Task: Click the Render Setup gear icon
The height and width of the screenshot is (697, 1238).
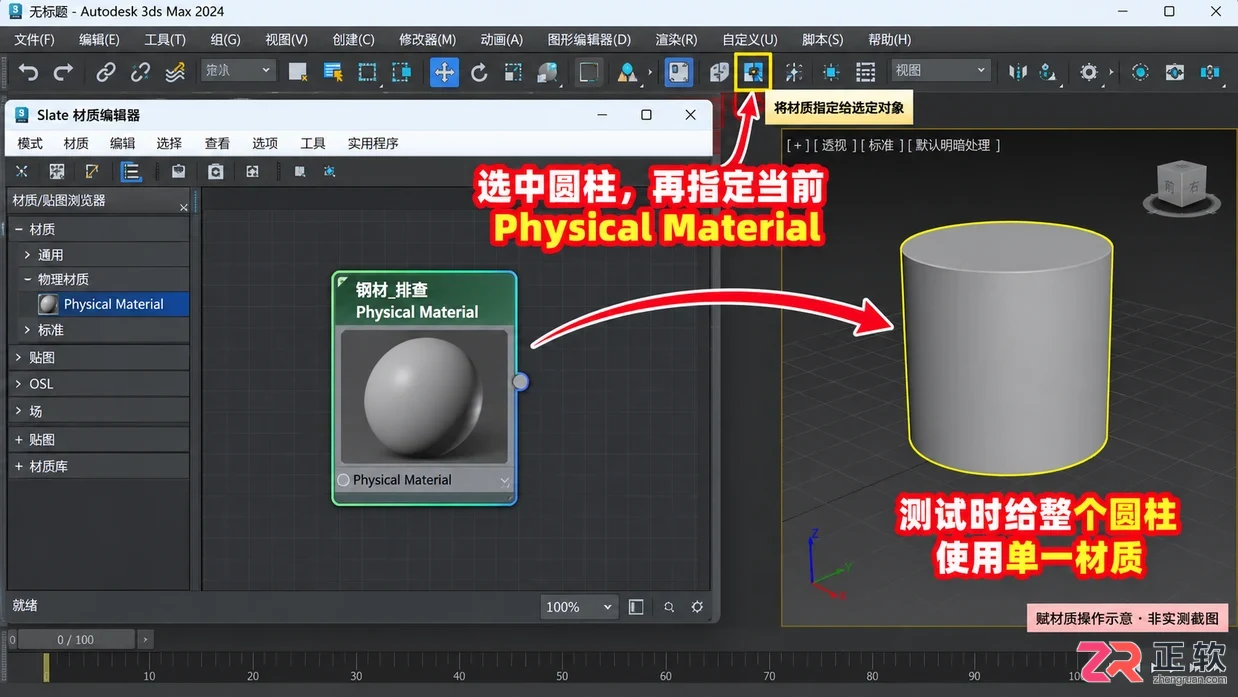Action: coord(1089,72)
